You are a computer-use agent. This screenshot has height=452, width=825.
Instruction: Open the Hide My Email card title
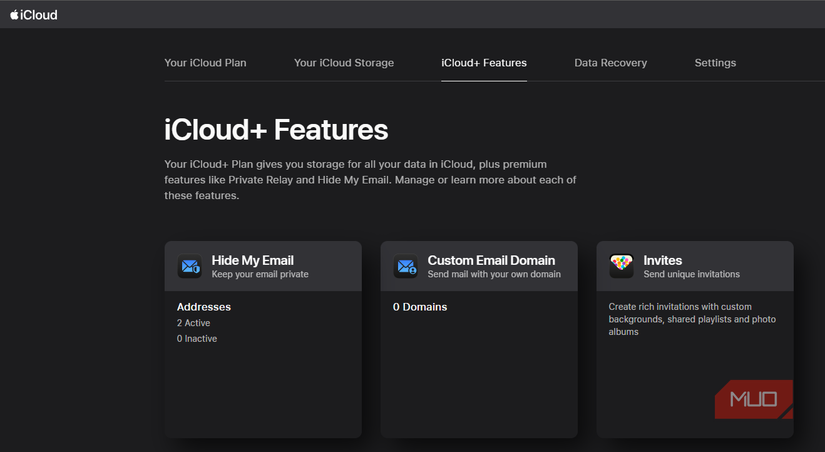[253, 260]
